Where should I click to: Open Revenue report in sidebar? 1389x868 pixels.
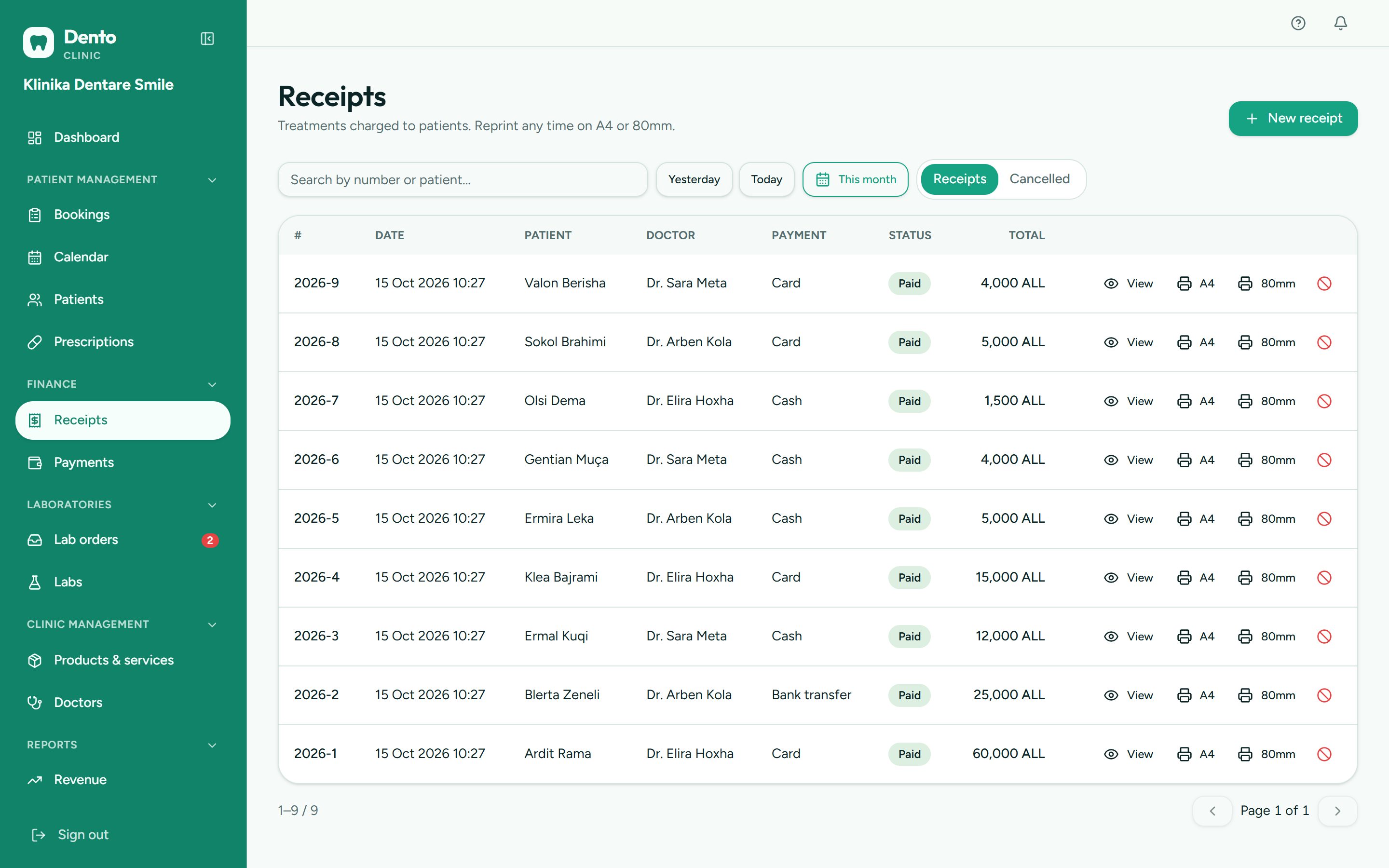click(x=123, y=780)
